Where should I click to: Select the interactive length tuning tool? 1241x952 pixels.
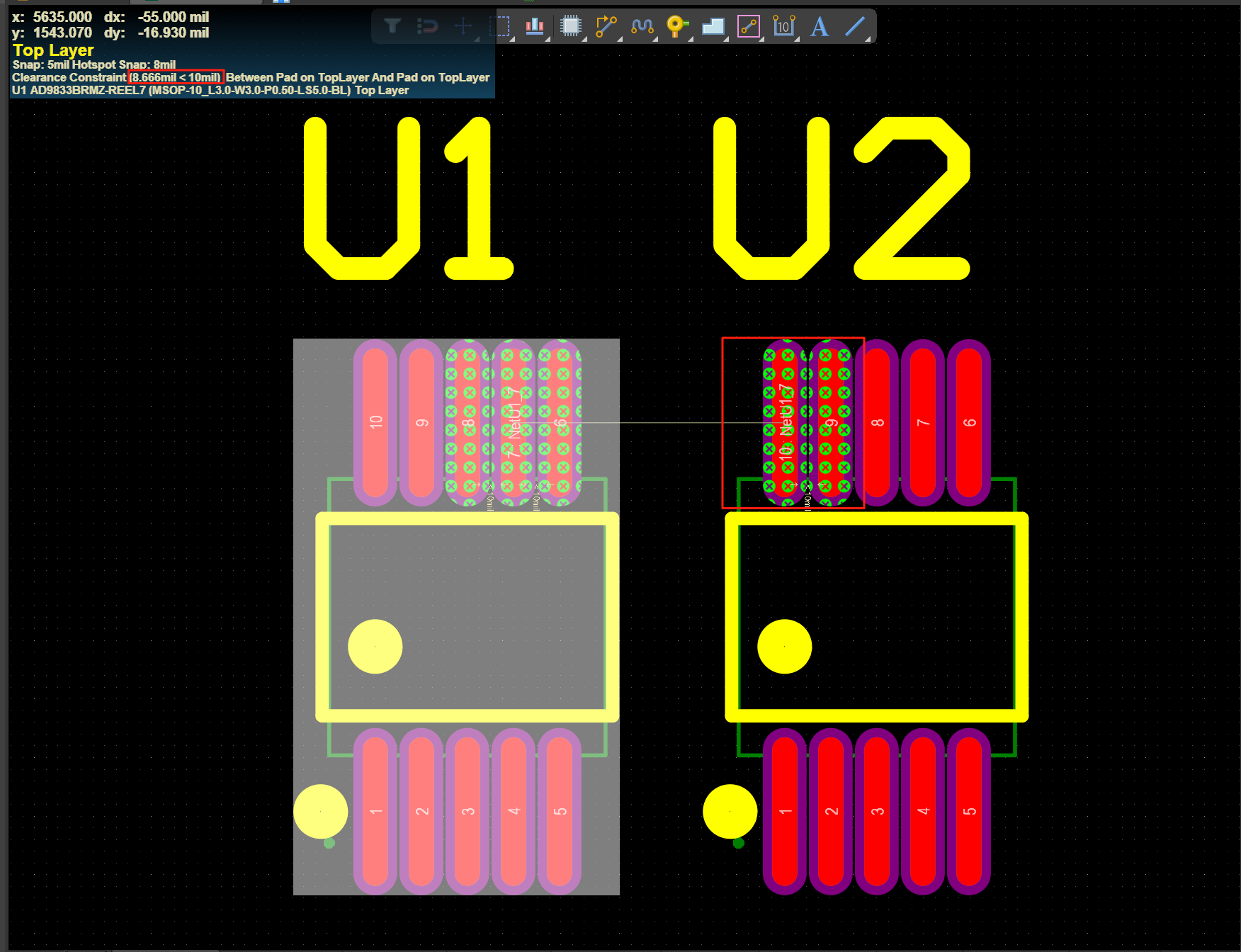tap(642, 27)
